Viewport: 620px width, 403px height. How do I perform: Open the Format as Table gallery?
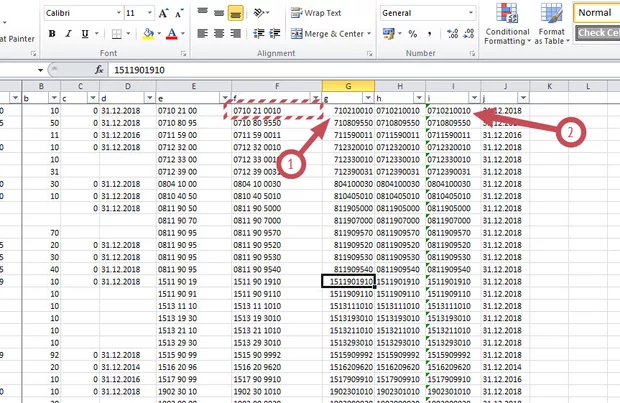[x=551, y=29]
